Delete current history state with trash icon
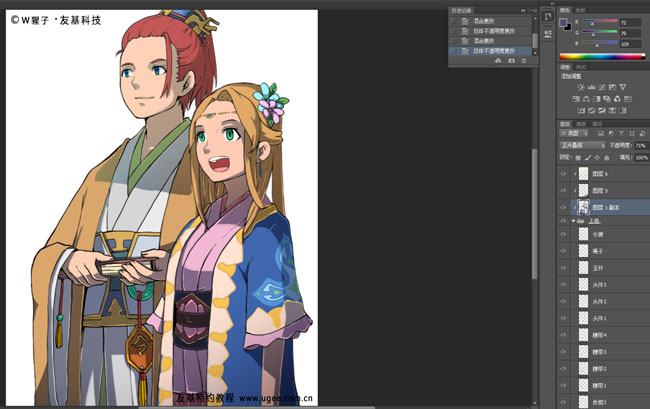Screen dimensions: 650x409 pyautogui.click(x=524, y=61)
